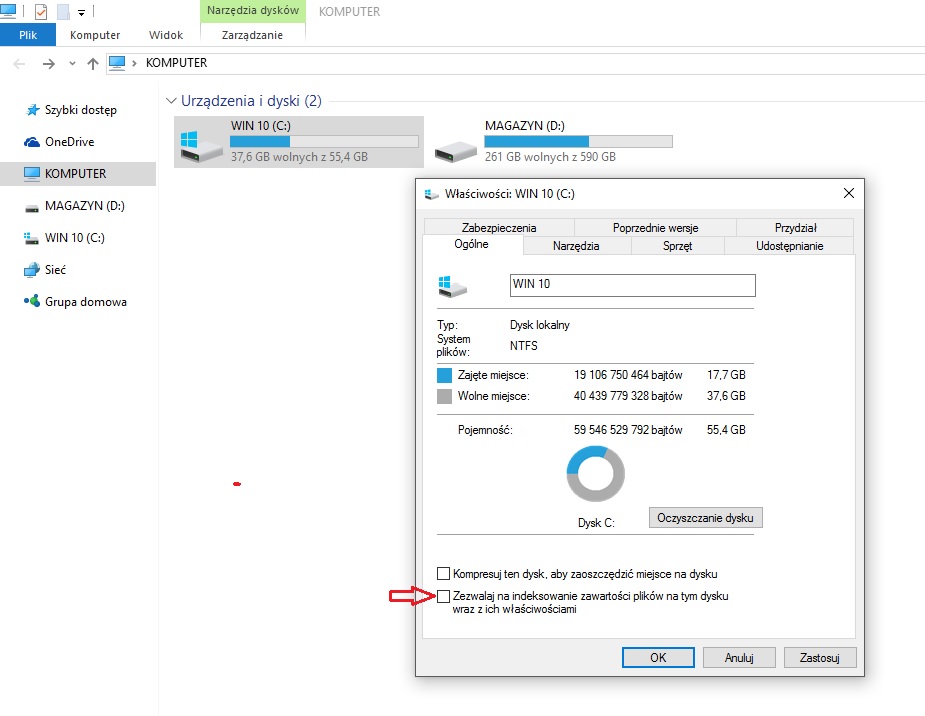Select the Ogólne tab
This screenshot has width=925, height=716.
[x=471, y=244]
